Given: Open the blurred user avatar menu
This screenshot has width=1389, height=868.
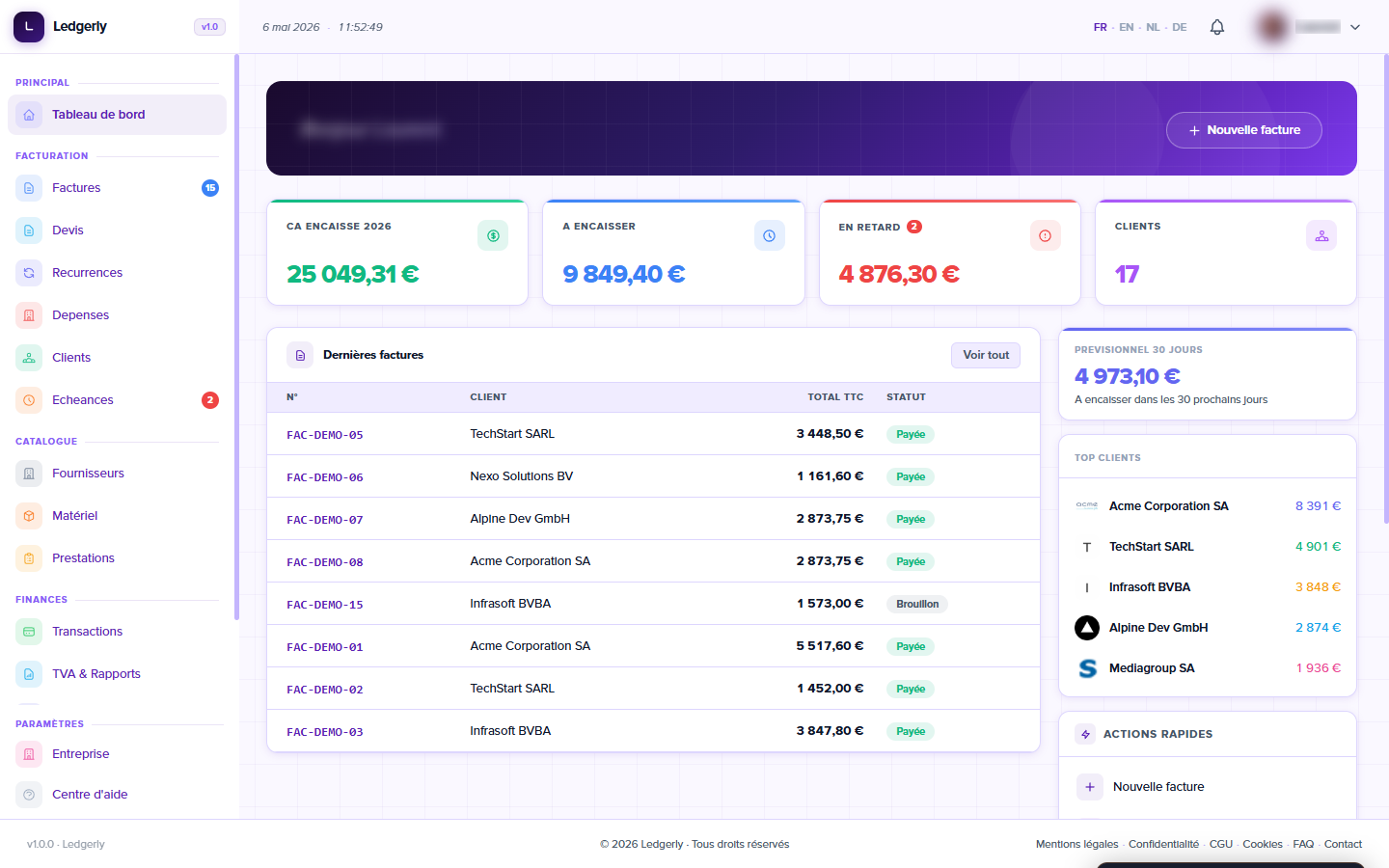Looking at the screenshot, I should (1273, 27).
